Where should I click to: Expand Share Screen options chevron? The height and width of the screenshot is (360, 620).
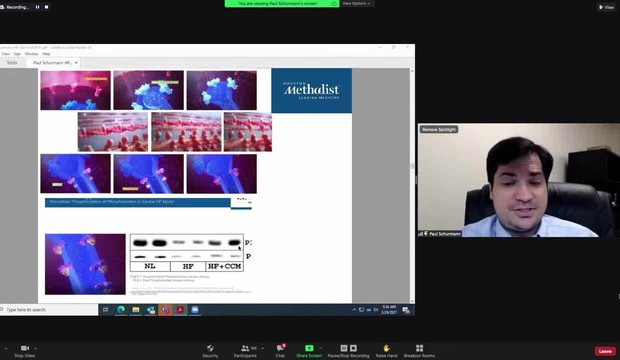click(x=320, y=348)
